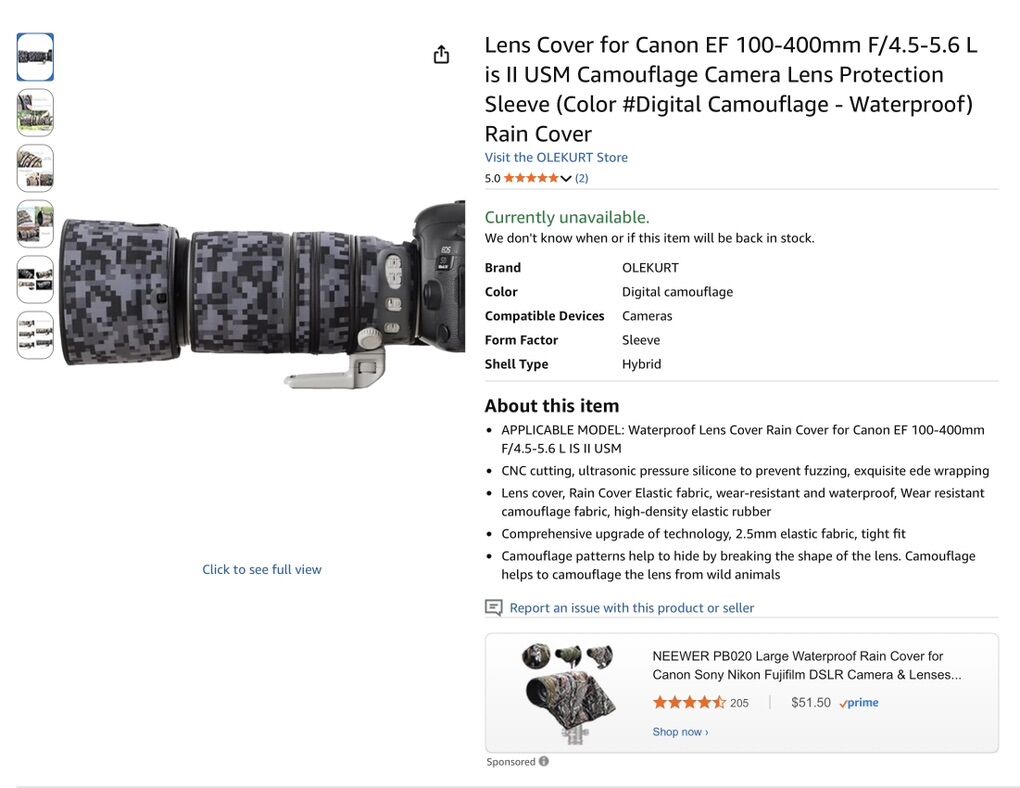This screenshot has height=788, width=1020.
Task: Select the bottom thumbnail in the image strip
Action: tap(35, 335)
